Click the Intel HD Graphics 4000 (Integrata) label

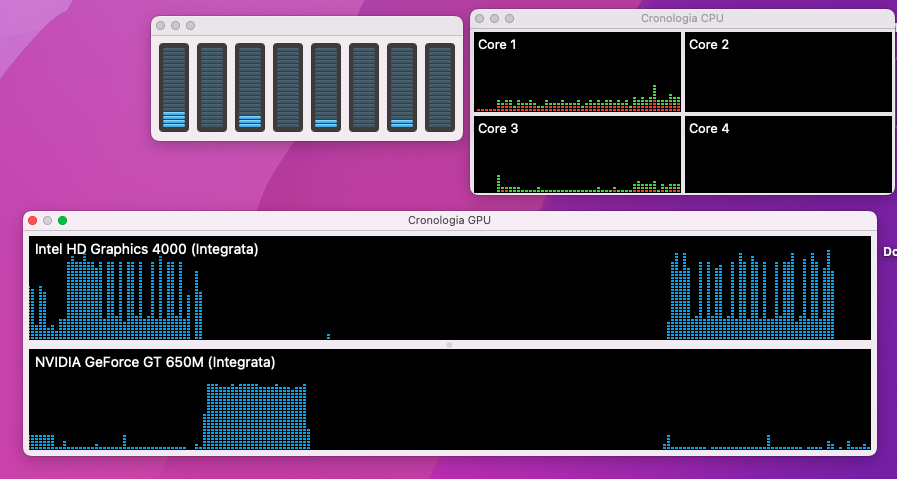coord(146,250)
